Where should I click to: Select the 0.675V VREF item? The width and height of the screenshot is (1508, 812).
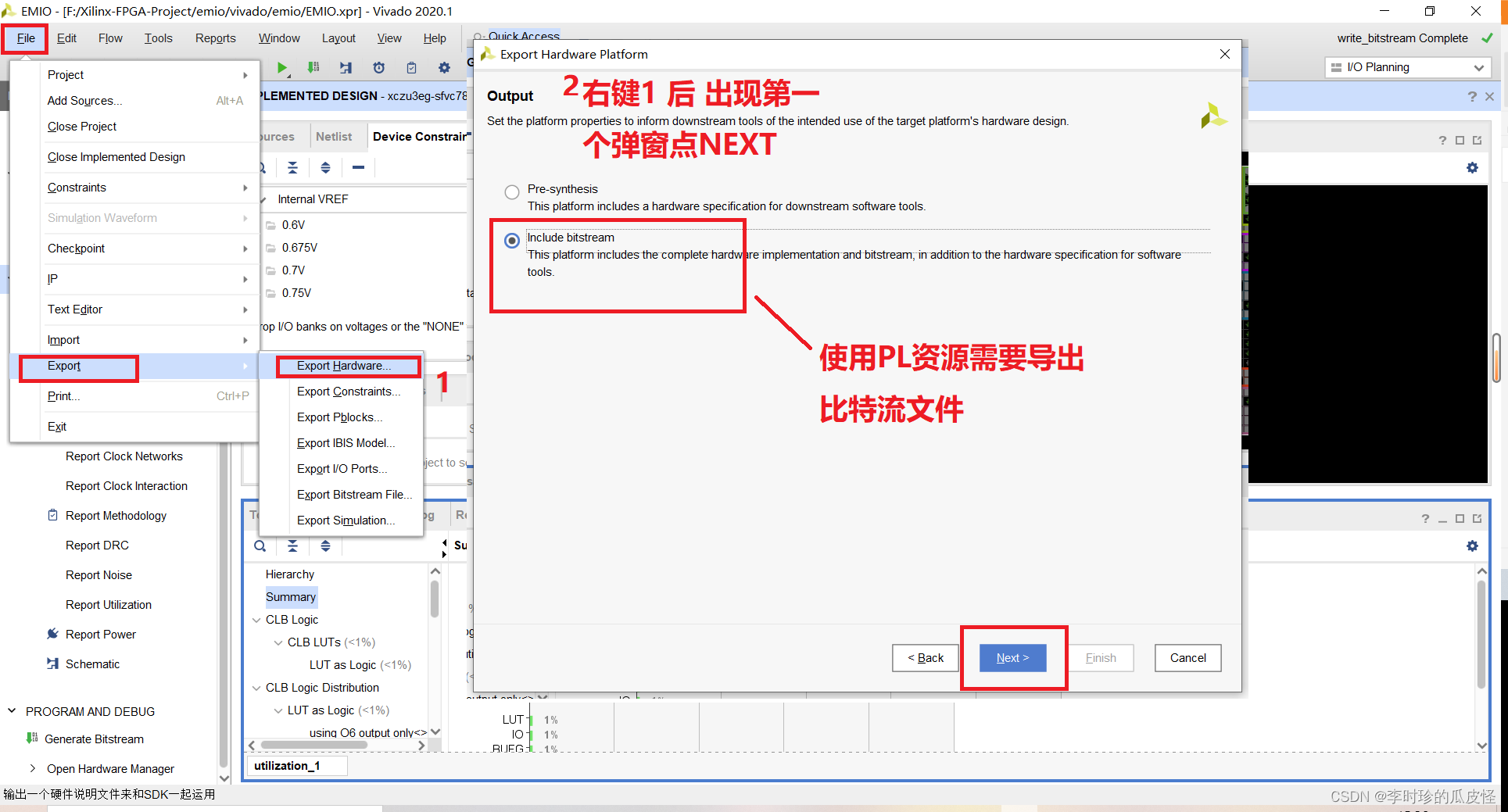point(299,248)
